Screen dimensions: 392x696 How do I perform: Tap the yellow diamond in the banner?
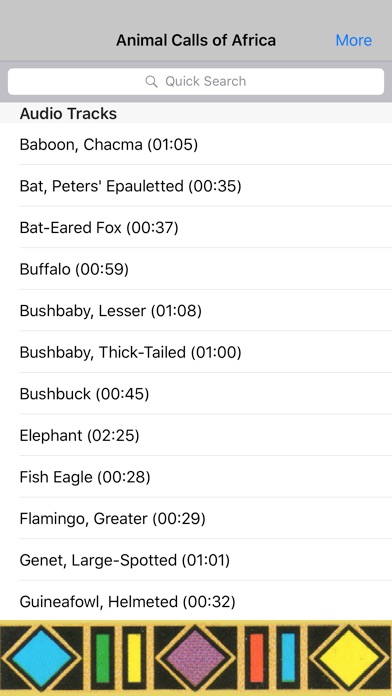click(x=349, y=658)
